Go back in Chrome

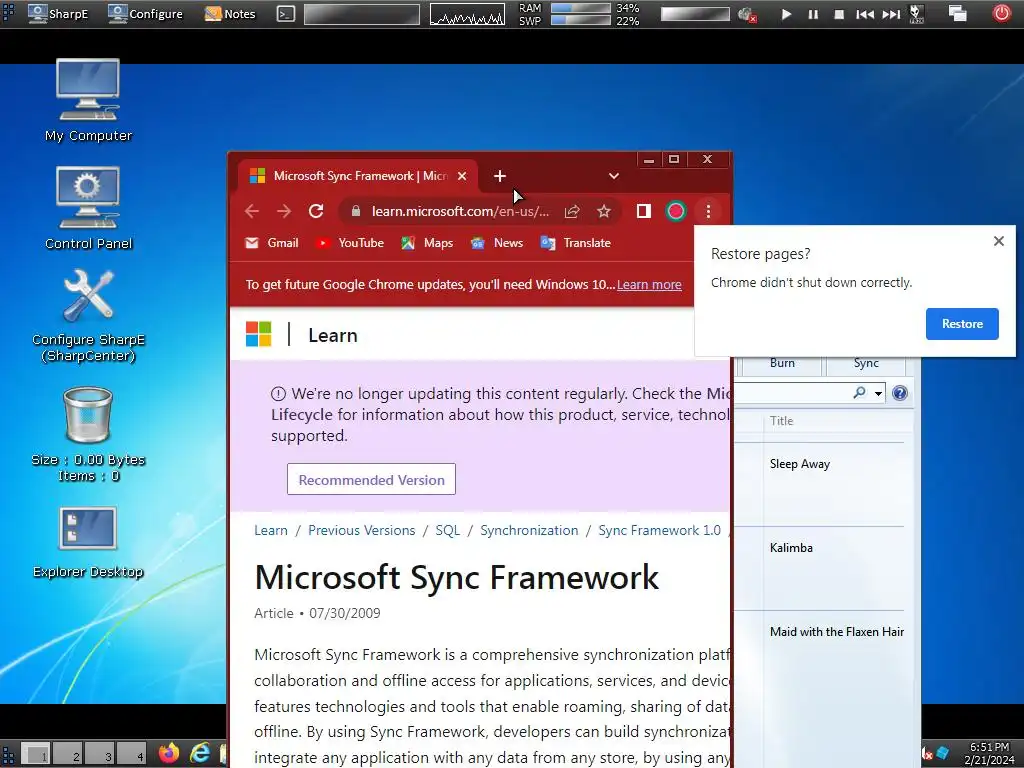pyautogui.click(x=252, y=212)
